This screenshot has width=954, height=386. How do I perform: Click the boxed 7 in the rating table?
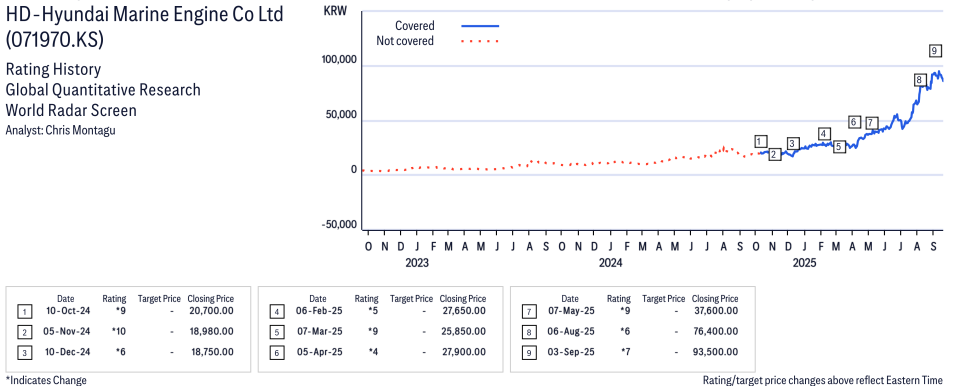click(x=529, y=312)
